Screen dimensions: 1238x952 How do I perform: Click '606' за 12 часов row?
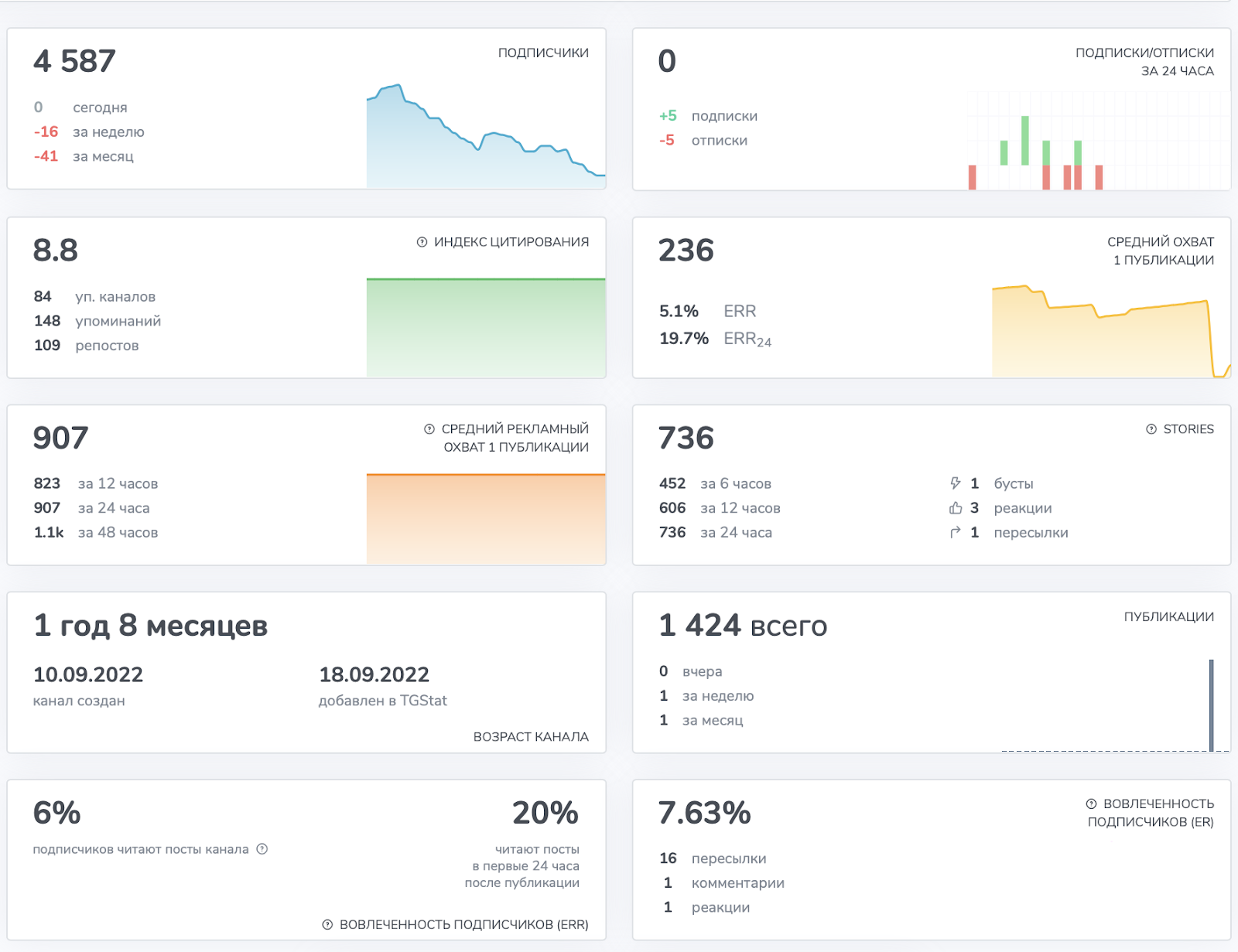click(720, 508)
